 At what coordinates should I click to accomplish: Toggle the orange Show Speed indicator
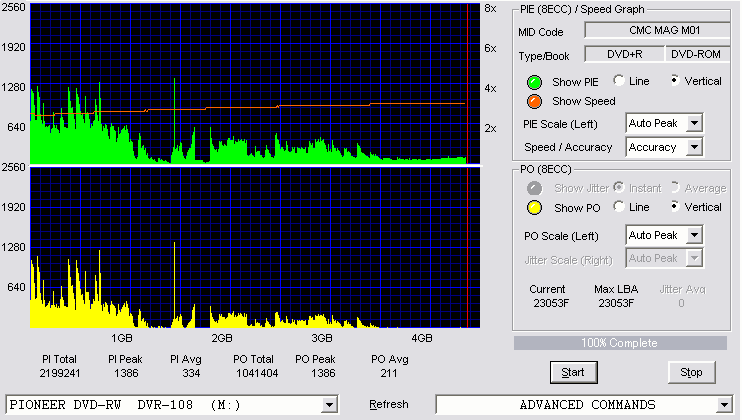[534, 101]
